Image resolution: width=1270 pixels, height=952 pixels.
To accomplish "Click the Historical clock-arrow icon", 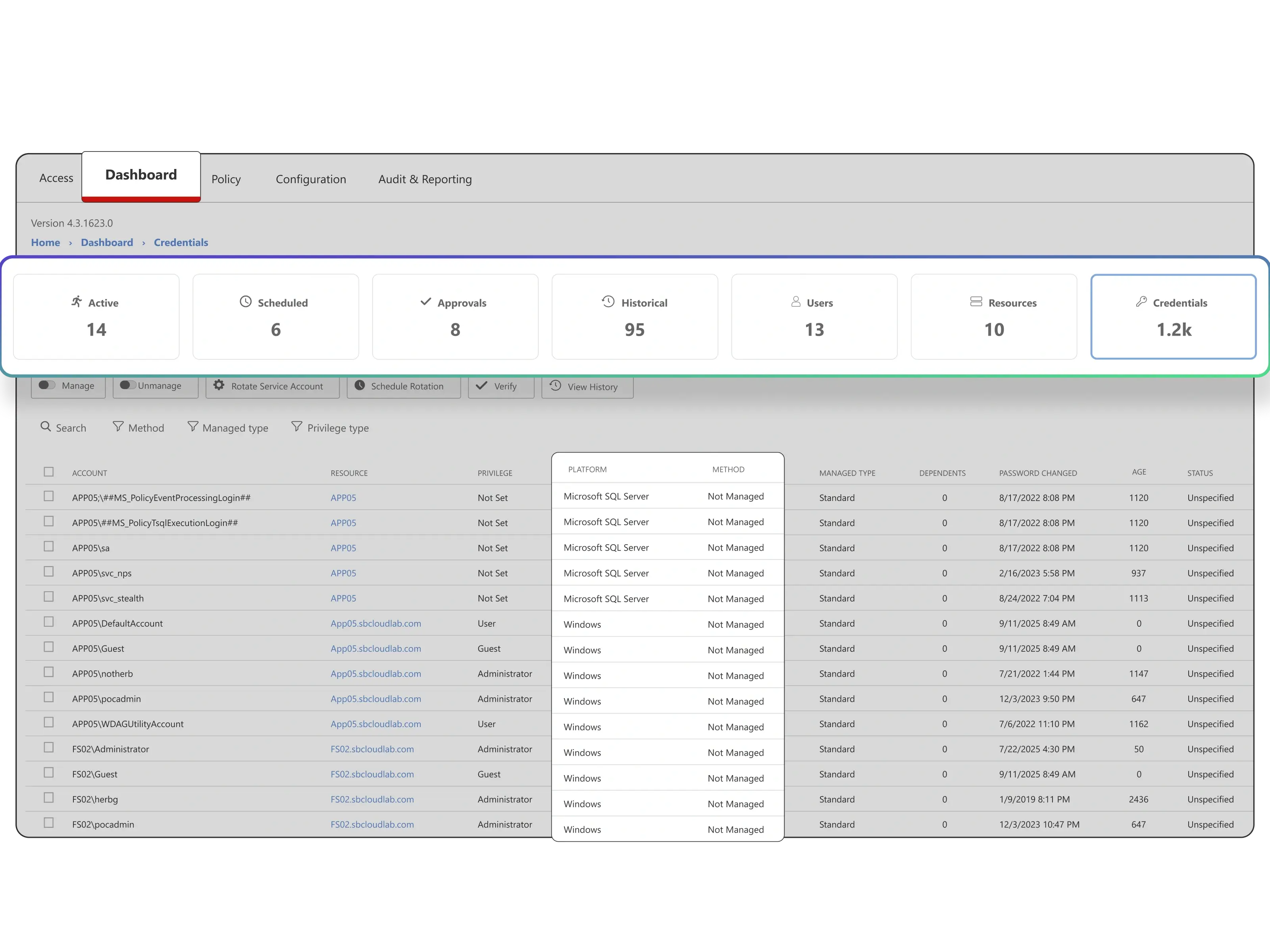I will pos(608,301).
